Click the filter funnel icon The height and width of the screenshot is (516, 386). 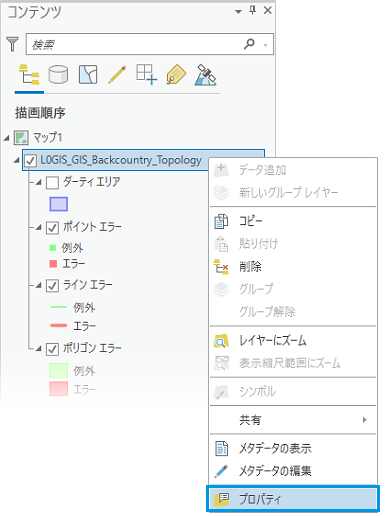12,44
